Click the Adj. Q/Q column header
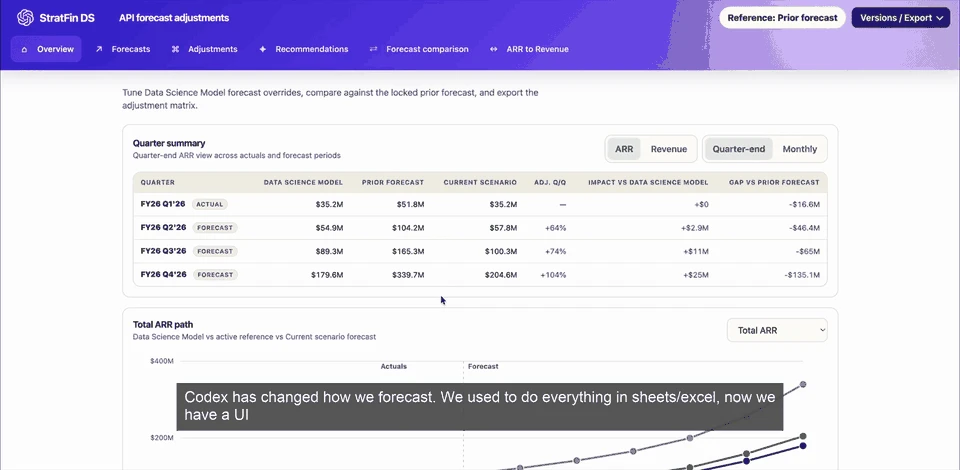This screenshot has width=960, height=470. (x=550, y=182)
